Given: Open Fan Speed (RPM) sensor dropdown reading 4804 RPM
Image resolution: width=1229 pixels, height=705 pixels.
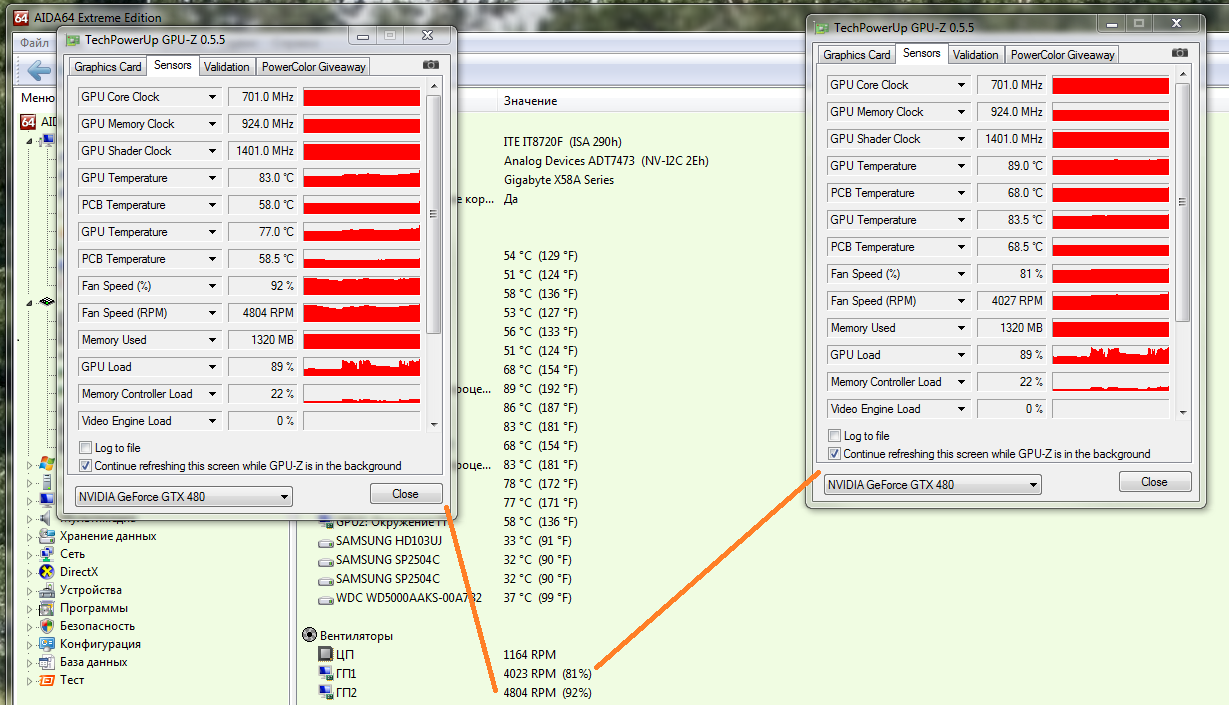Looking at the screenshot, I should pos(212,313).
